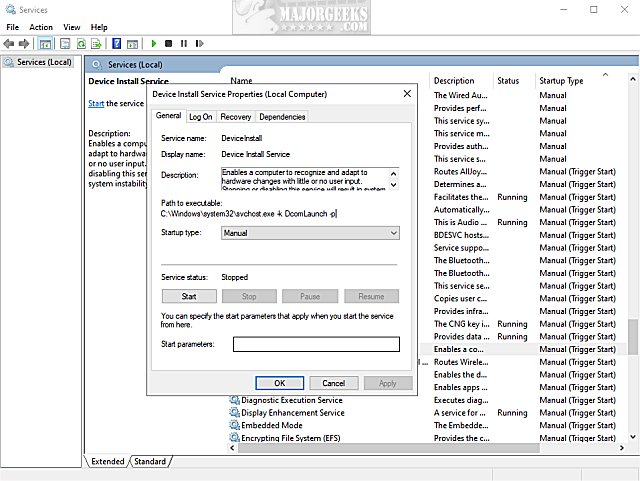This screenshot has height=481, width=640.
Task: Click the Export List toolbar icon
Action: click(96, 44)
